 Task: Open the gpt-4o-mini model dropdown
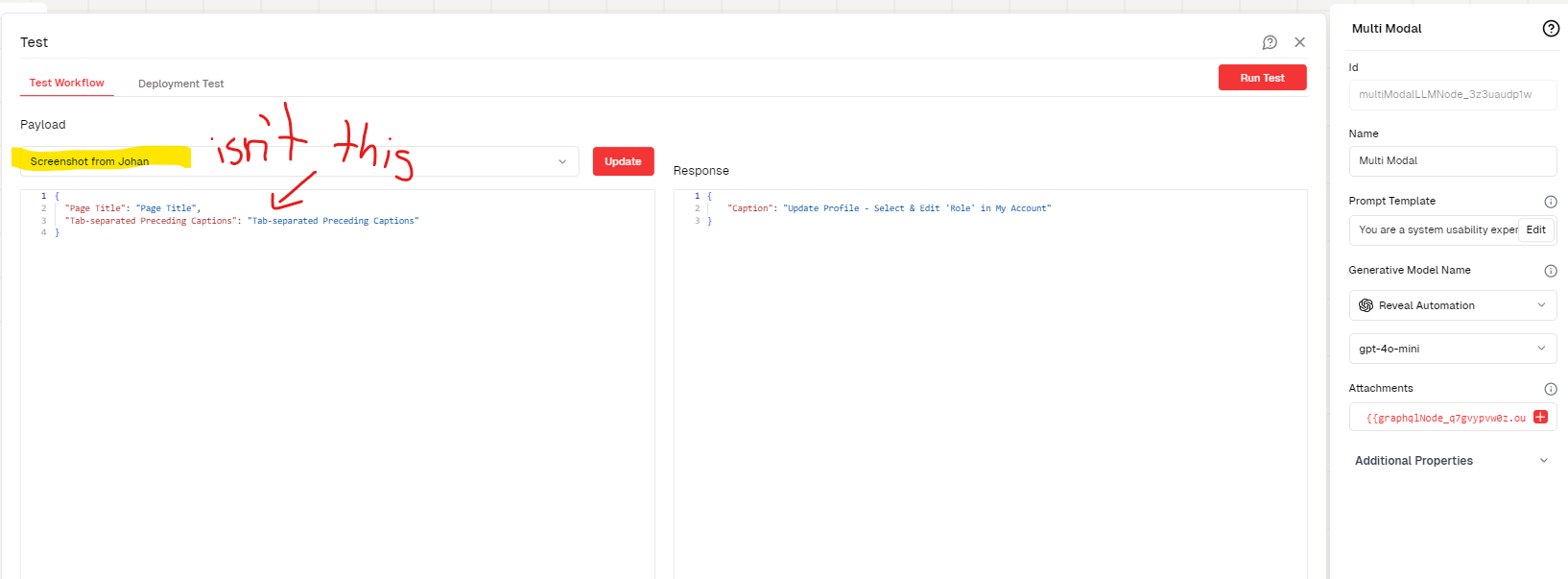click(x=1541, y=349)
